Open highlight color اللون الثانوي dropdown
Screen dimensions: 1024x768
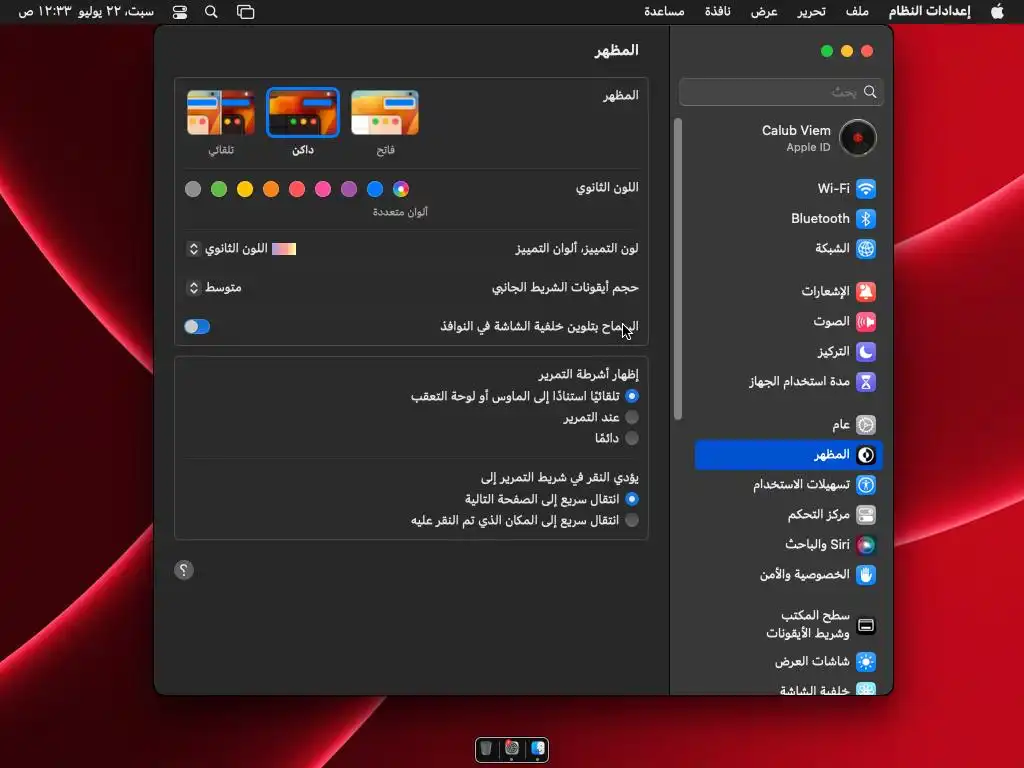pyautogui.click(x=242, y=249)
